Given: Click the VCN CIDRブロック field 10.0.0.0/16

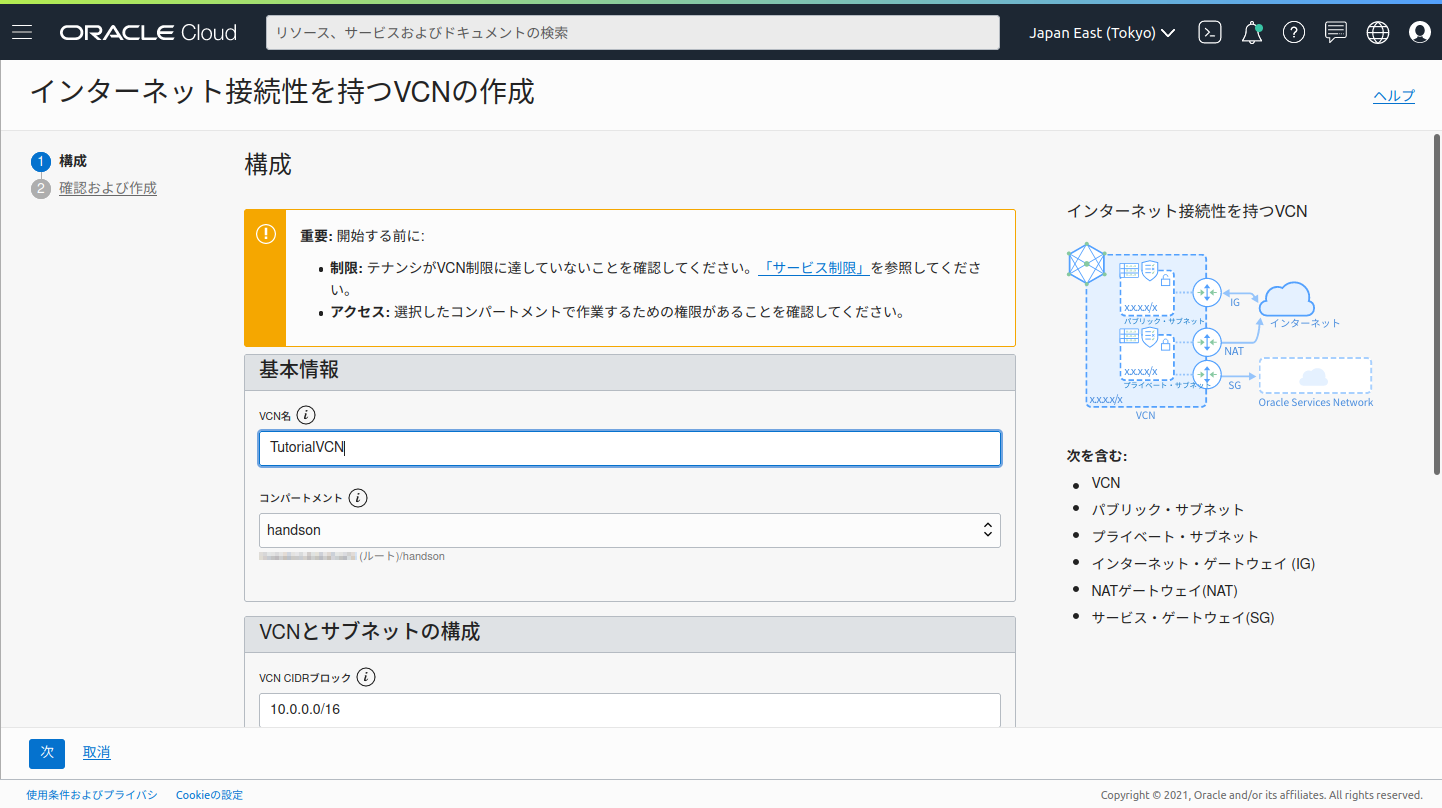Looking at the screenshot, I should pyautogui.click(x=630, y=710).
